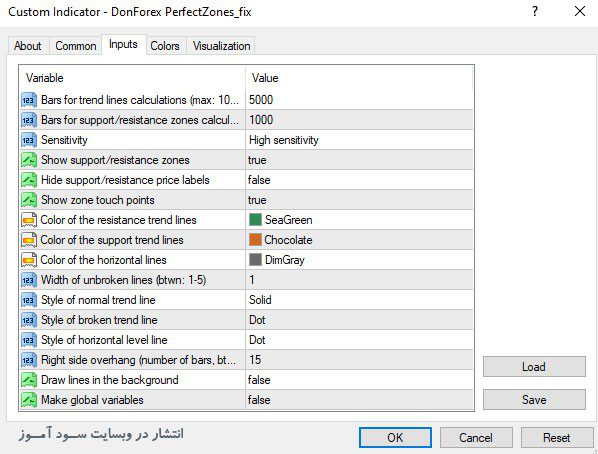Screen dimensions: 598x454
Task: Select 'Show zone touch points' label
Action: 98,200
